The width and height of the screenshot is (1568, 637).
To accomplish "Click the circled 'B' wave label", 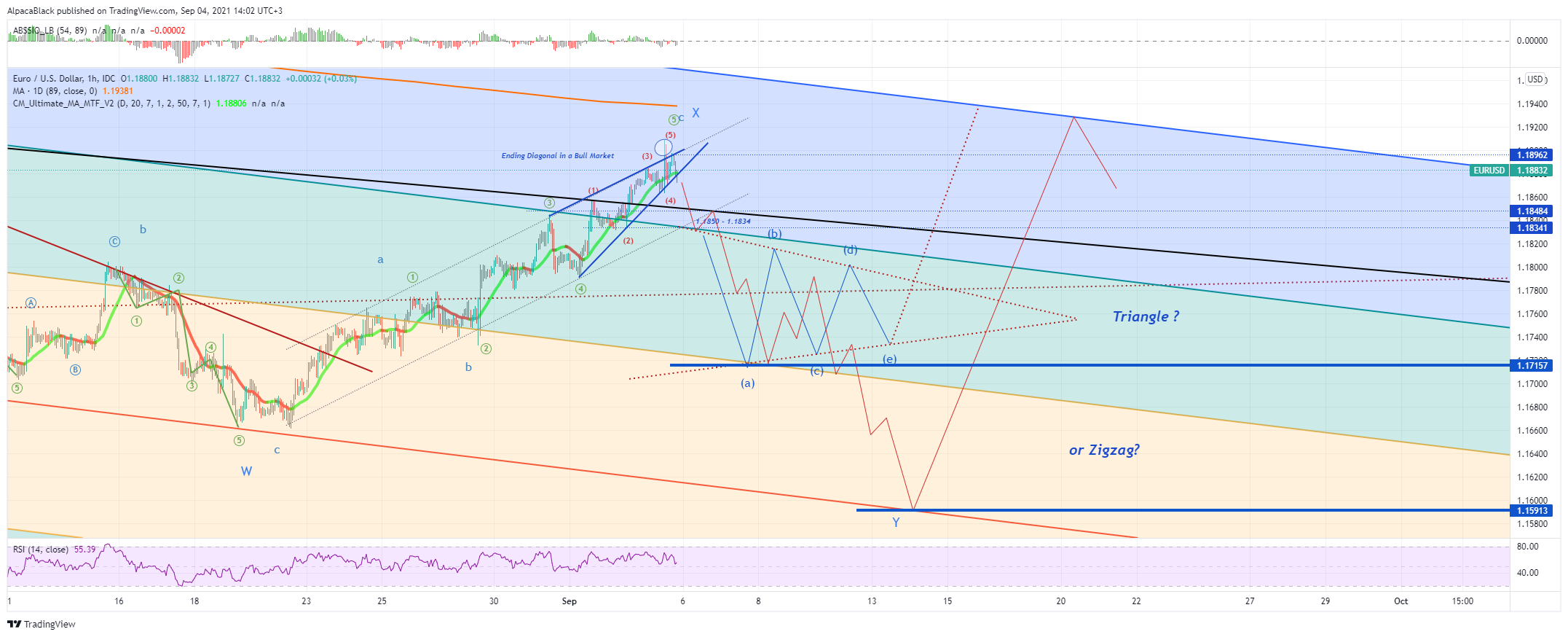I will point(76,370).
